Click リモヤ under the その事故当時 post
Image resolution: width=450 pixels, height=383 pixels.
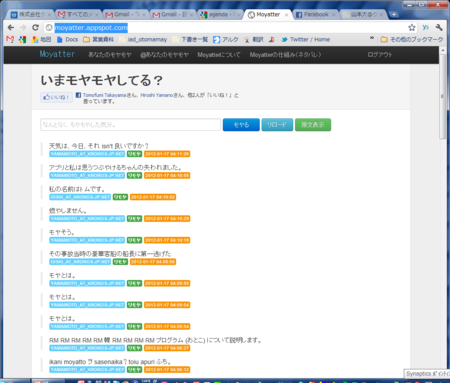point(120,262)
